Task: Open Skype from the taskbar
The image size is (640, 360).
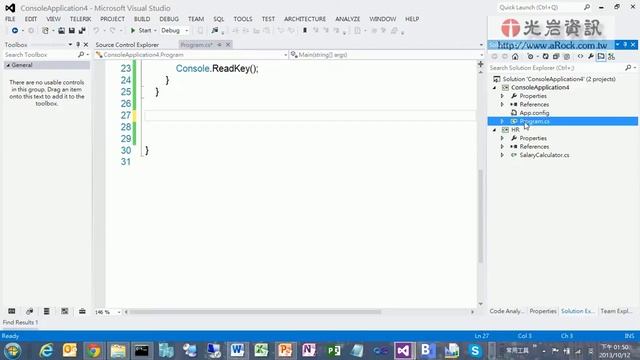Action: coord(475,351)
